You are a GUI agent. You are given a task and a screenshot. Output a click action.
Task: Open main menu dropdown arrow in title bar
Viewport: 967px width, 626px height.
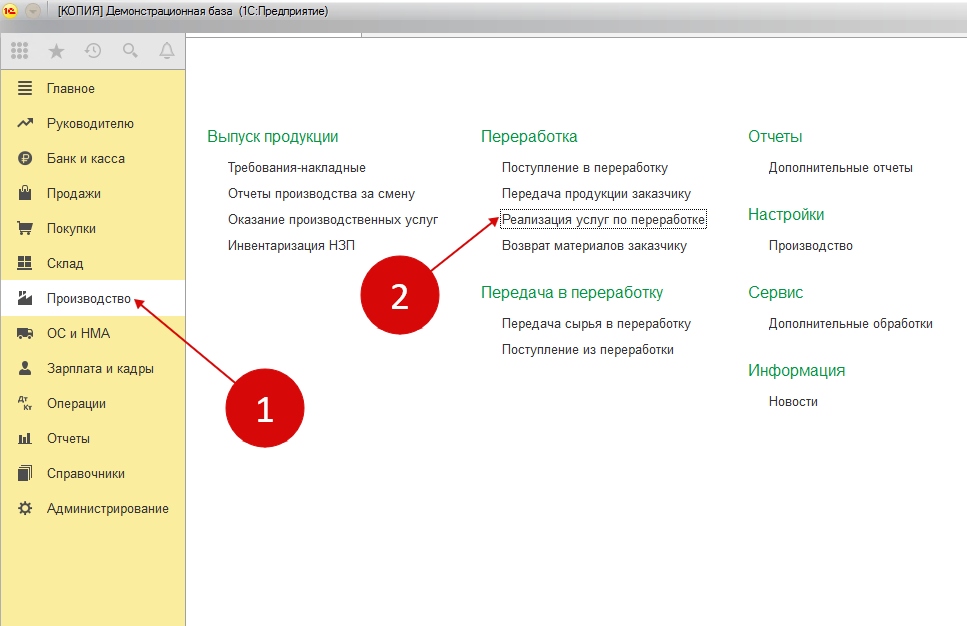click(33, 10)
